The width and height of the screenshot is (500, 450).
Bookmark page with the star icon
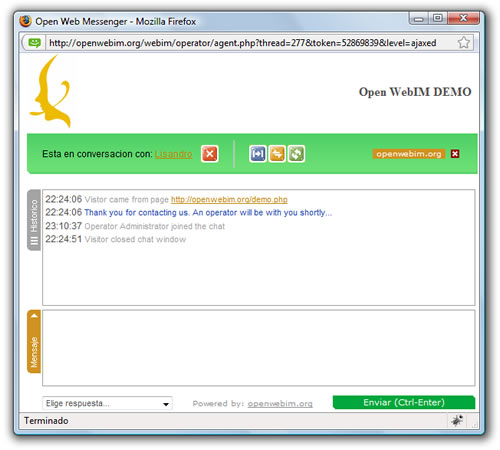click(x=463, y=43)
